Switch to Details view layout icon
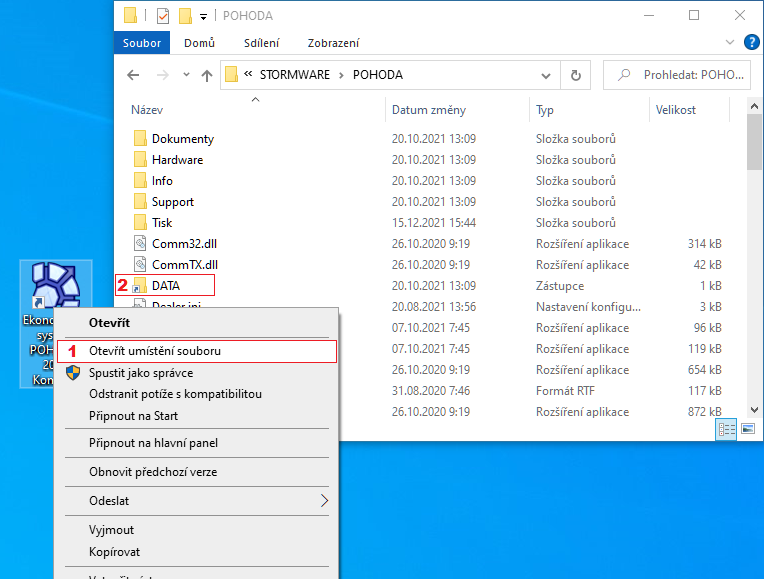This screenshot has width=764, height=579. click(x=726, y=429)
